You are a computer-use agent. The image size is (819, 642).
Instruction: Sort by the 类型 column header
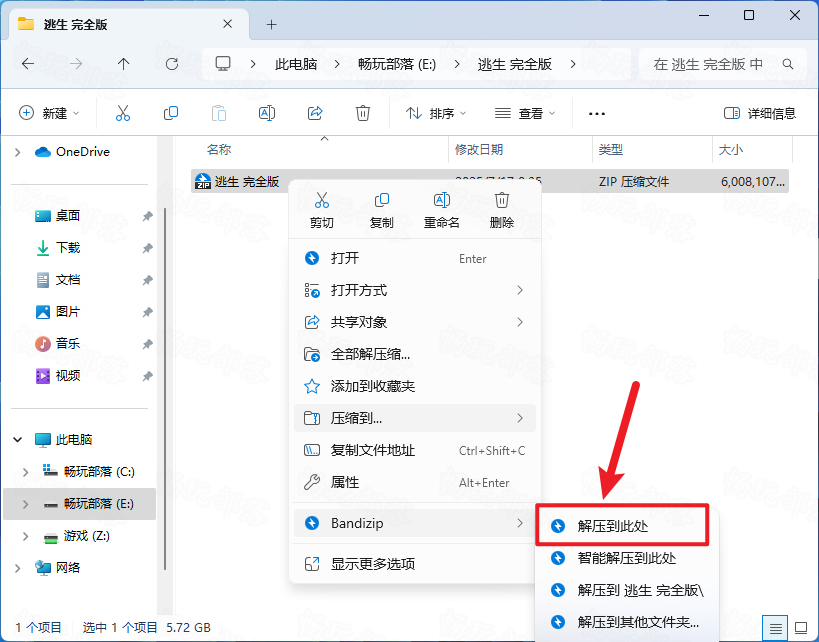click(611, 149)
